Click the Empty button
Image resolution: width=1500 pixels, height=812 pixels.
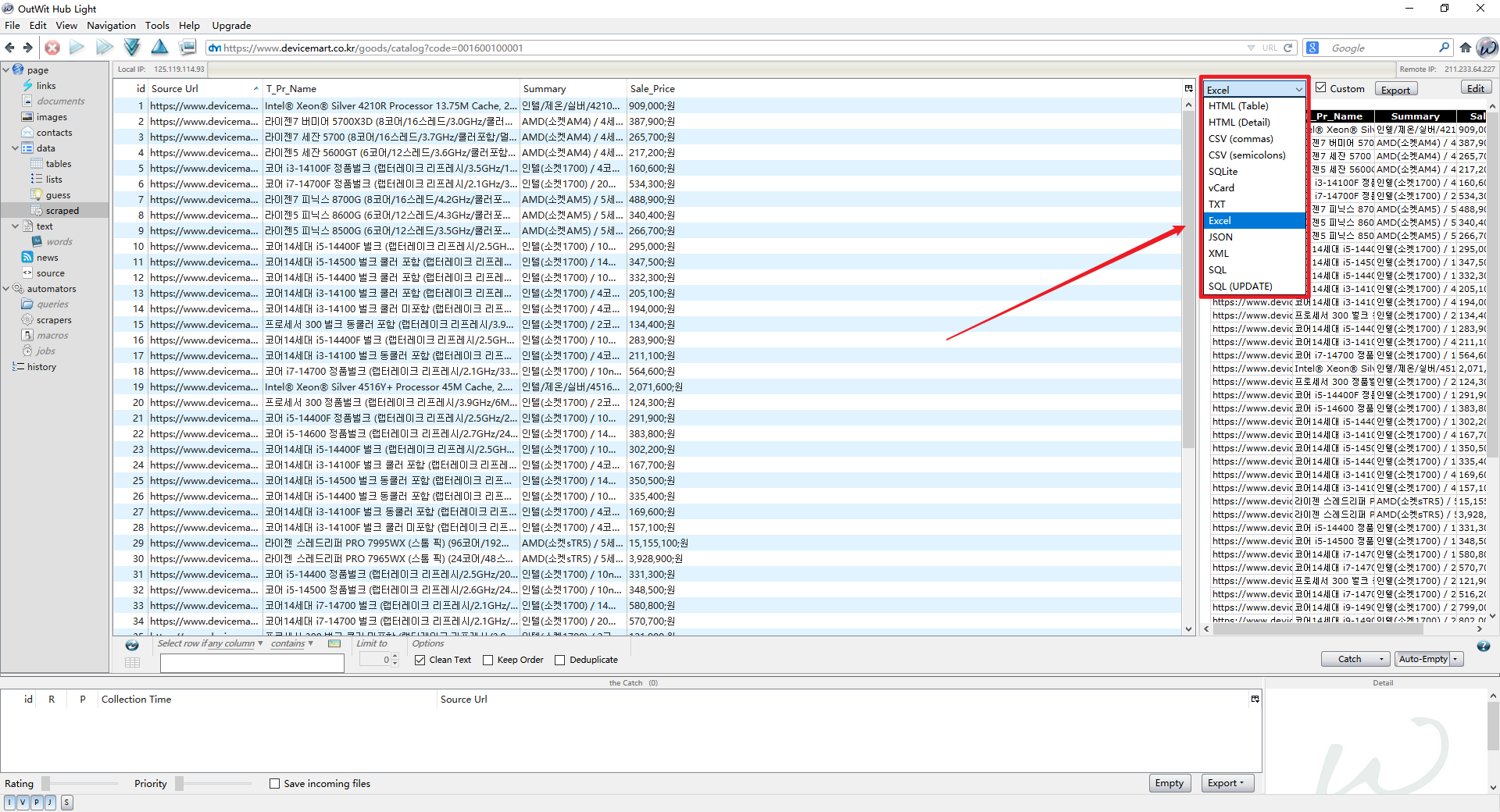pyautogui.click(x=1169, y=783)
